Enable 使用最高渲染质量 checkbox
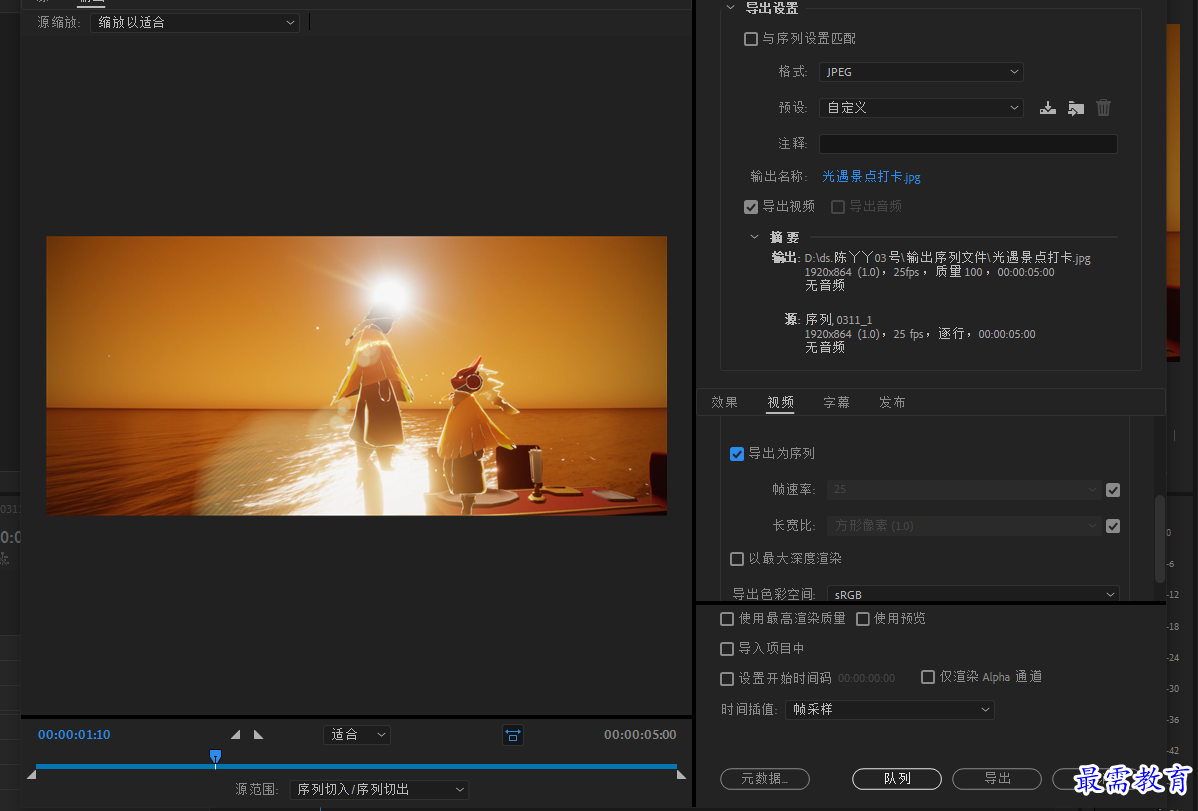1198x811 pixels. pos(727,619)
